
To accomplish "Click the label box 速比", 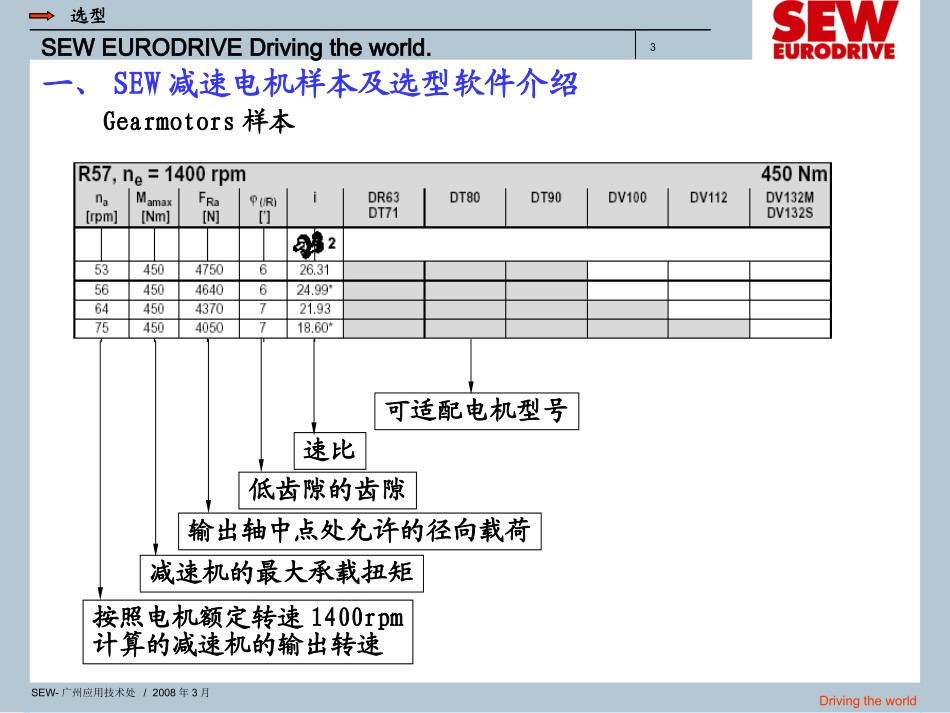I will coord(330,451).
